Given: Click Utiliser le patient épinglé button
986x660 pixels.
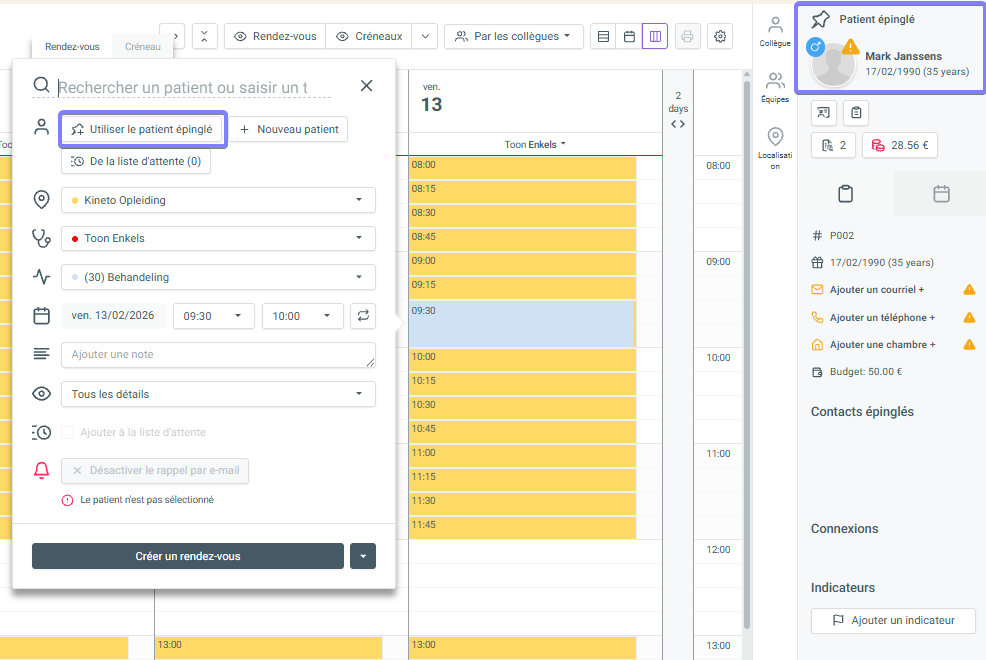Looking at the screenshot, I should (x=142, y=129).
